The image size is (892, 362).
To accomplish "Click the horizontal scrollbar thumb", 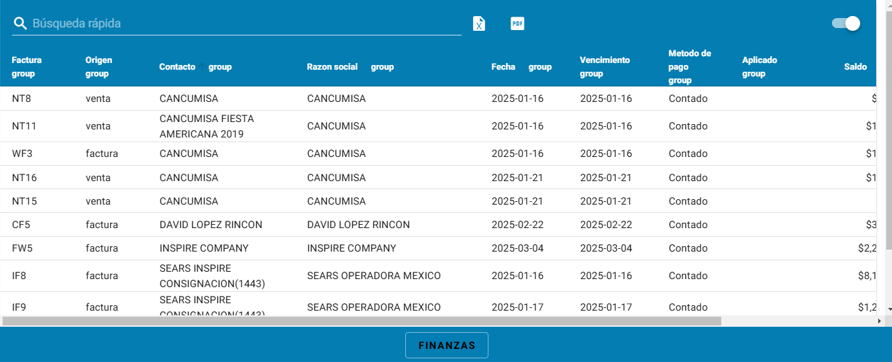I will pyautogui.click(x=362, y=321).
